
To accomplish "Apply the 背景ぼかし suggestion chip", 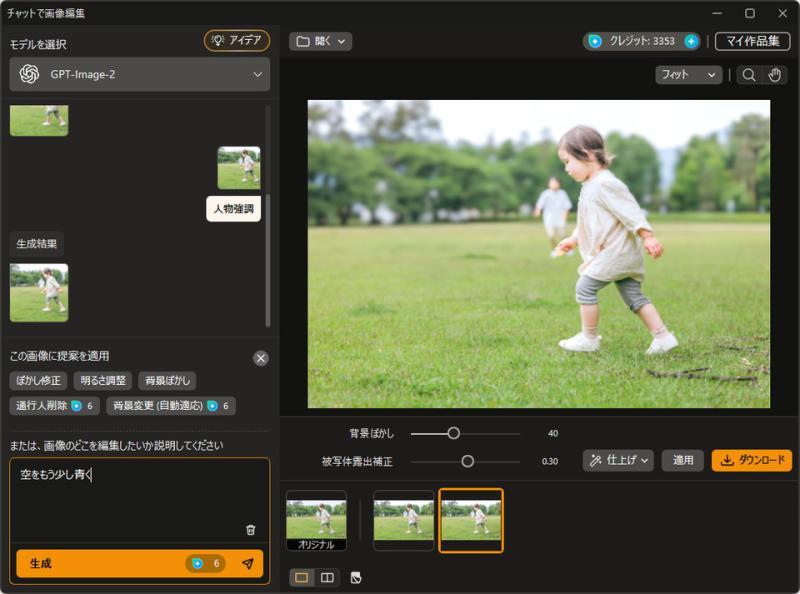I will tap(167, 381).
